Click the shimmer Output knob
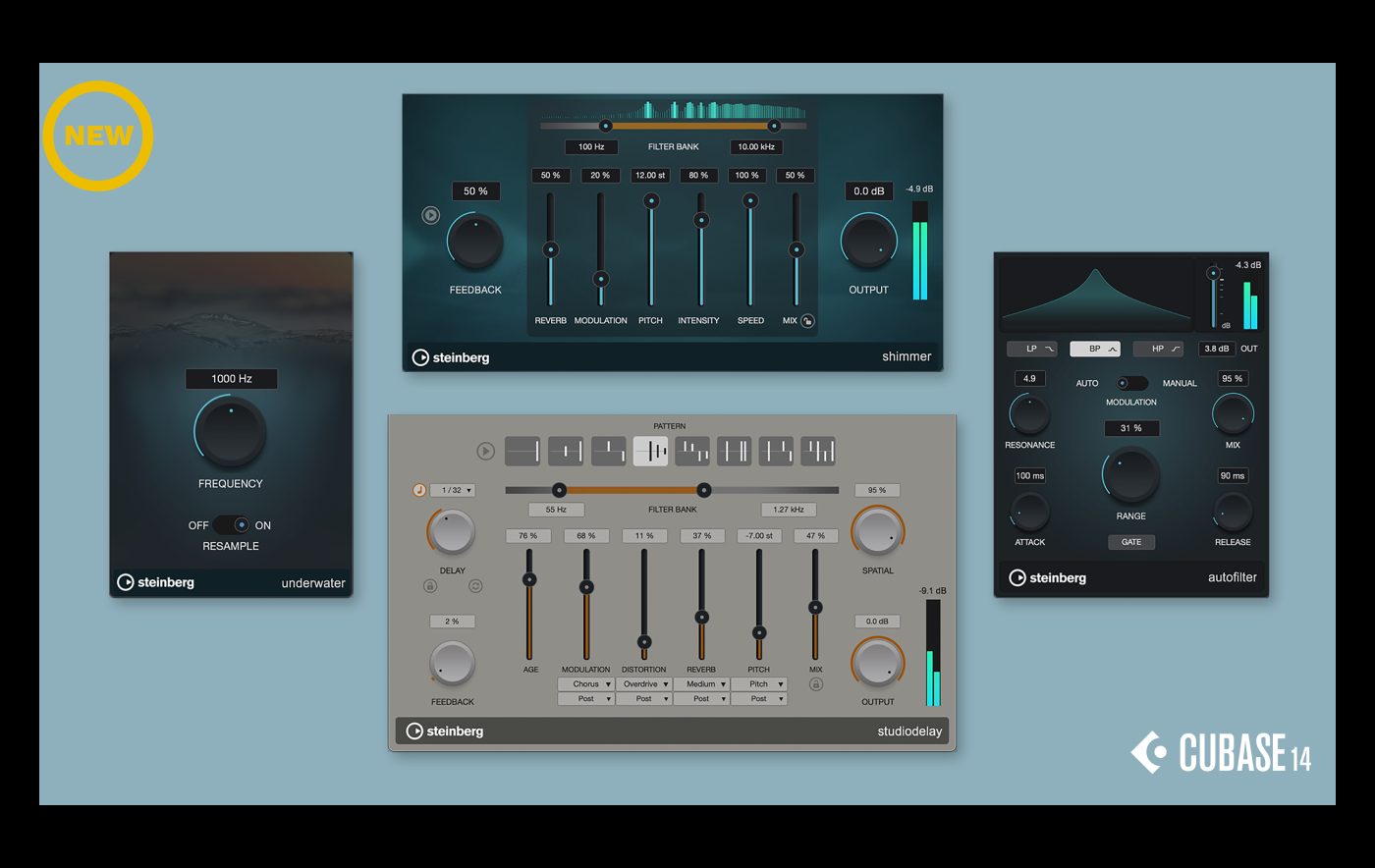This screenshot has height=868, width=1375. pos(869,242)
